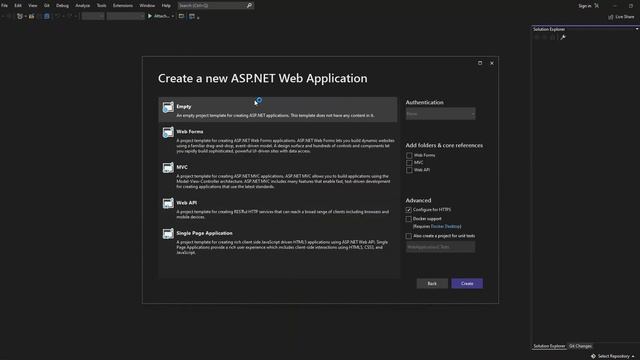Click the Empty template icon

point(168,107)
